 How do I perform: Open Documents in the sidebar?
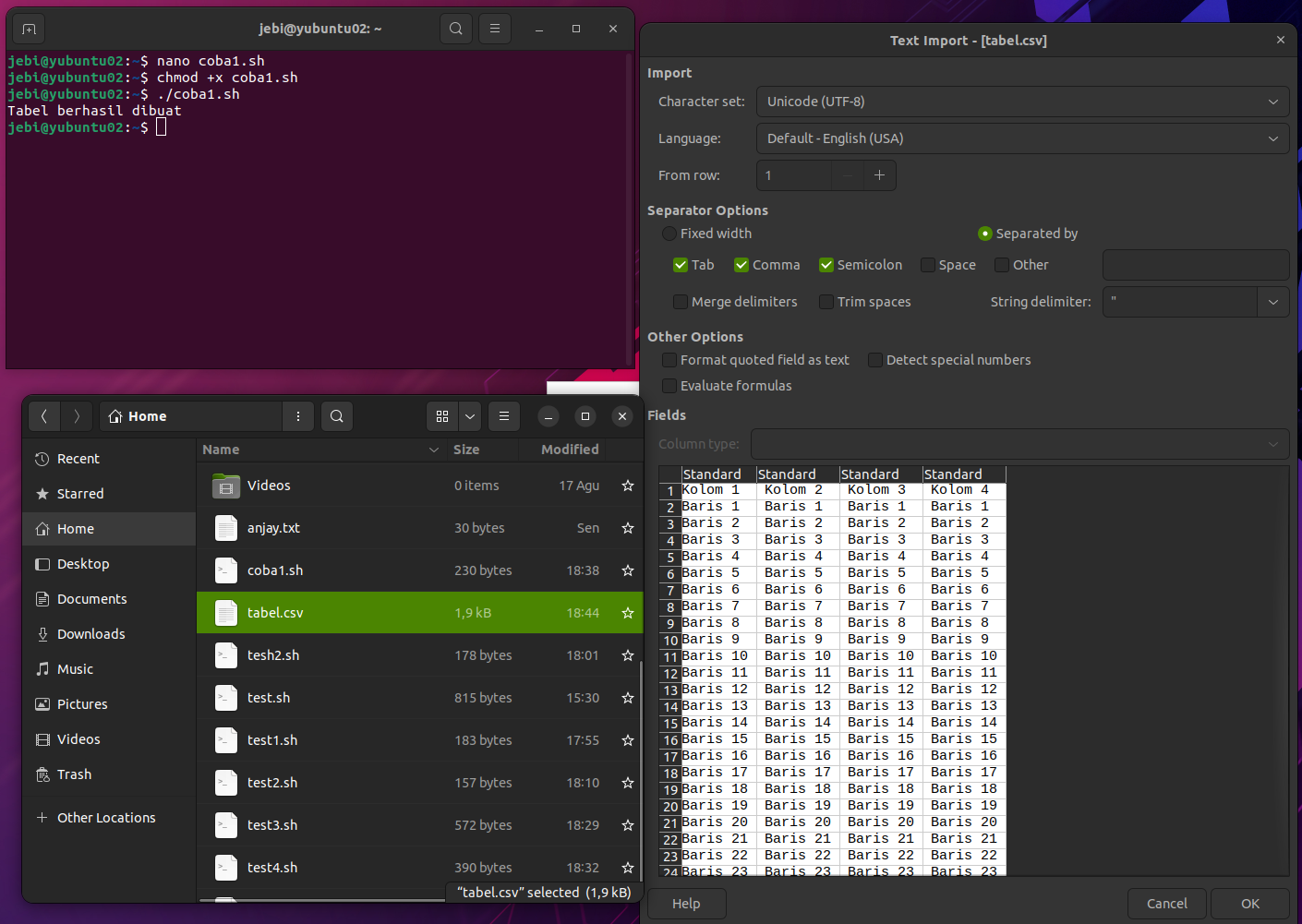[109, 599]
